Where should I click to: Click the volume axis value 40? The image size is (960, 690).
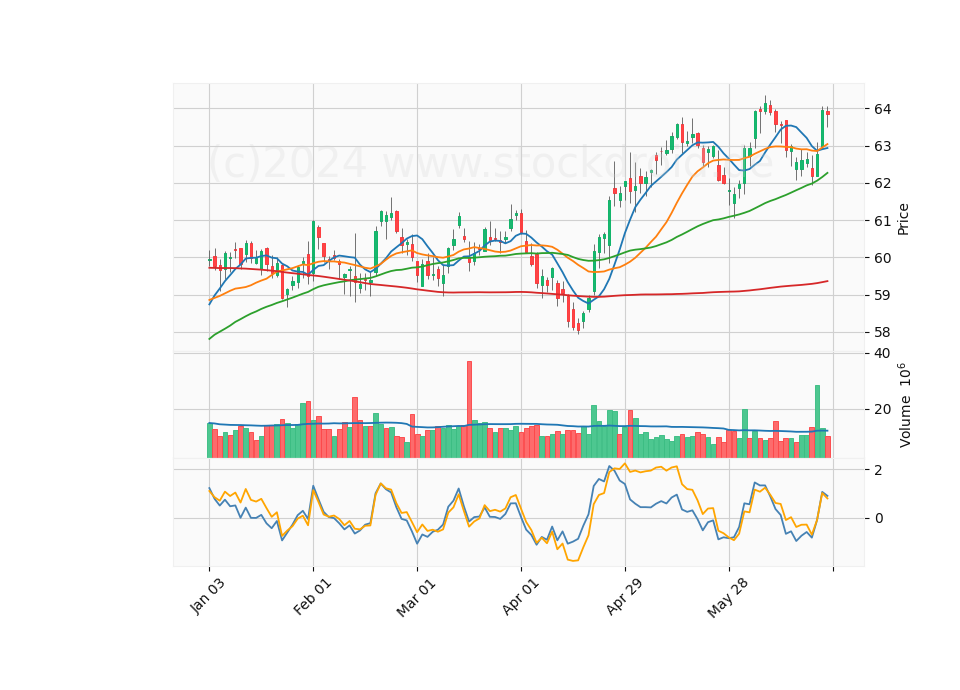882,353
